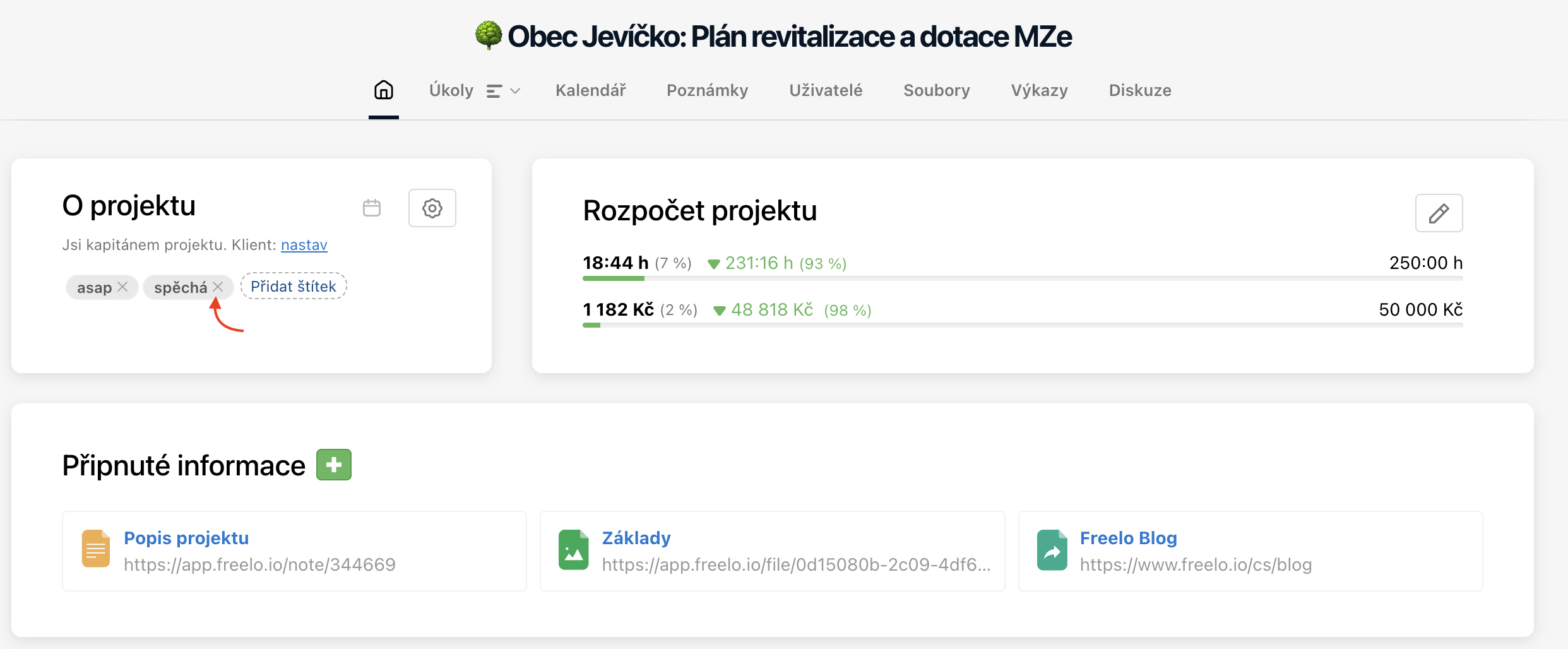Image resolution: width=1568 pixels, height=649 pixels.
Task: Click the task list view icon beside Úkoly
Action: coord(494,91)
